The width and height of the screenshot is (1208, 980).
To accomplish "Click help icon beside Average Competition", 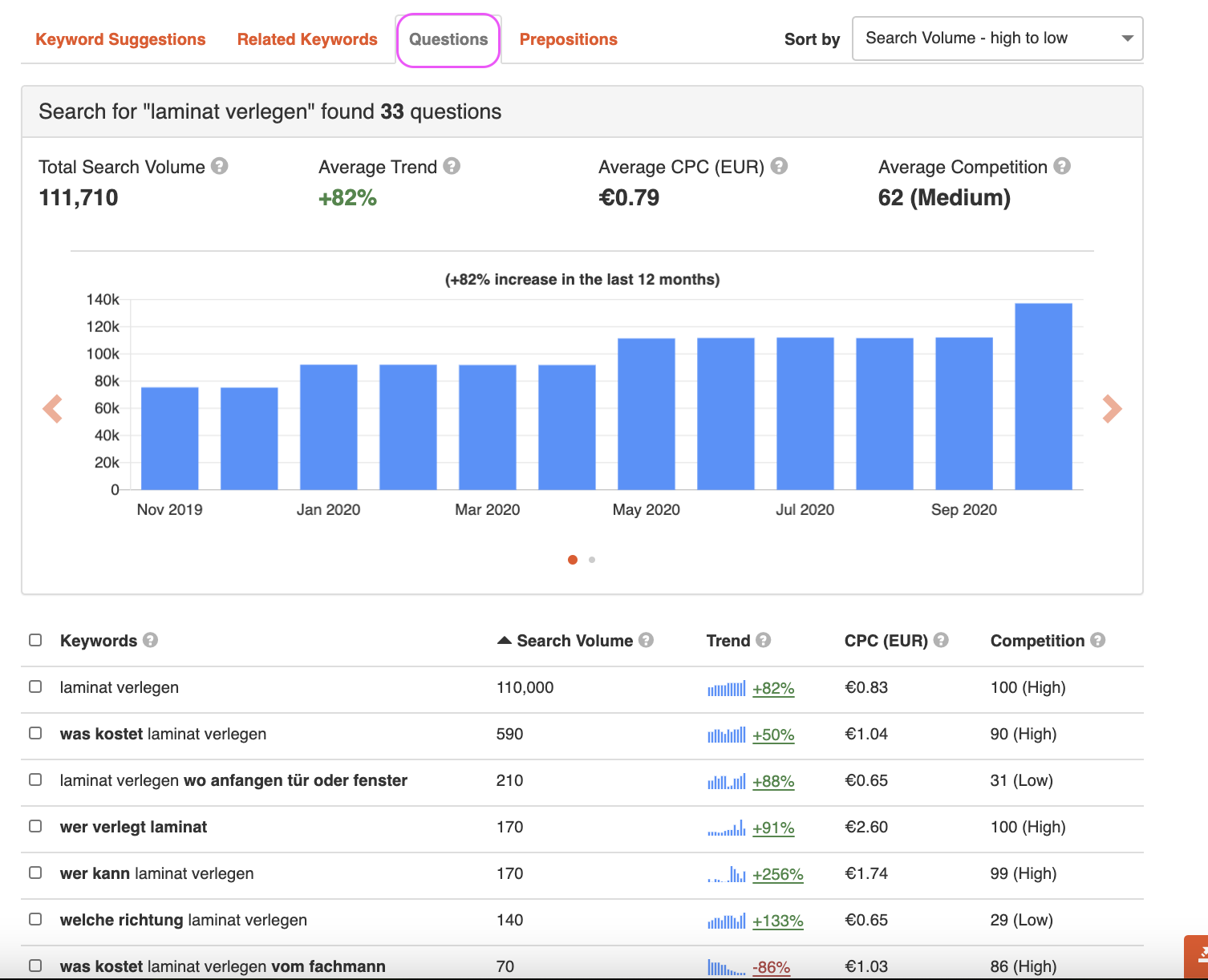I will coord(1062,166).
